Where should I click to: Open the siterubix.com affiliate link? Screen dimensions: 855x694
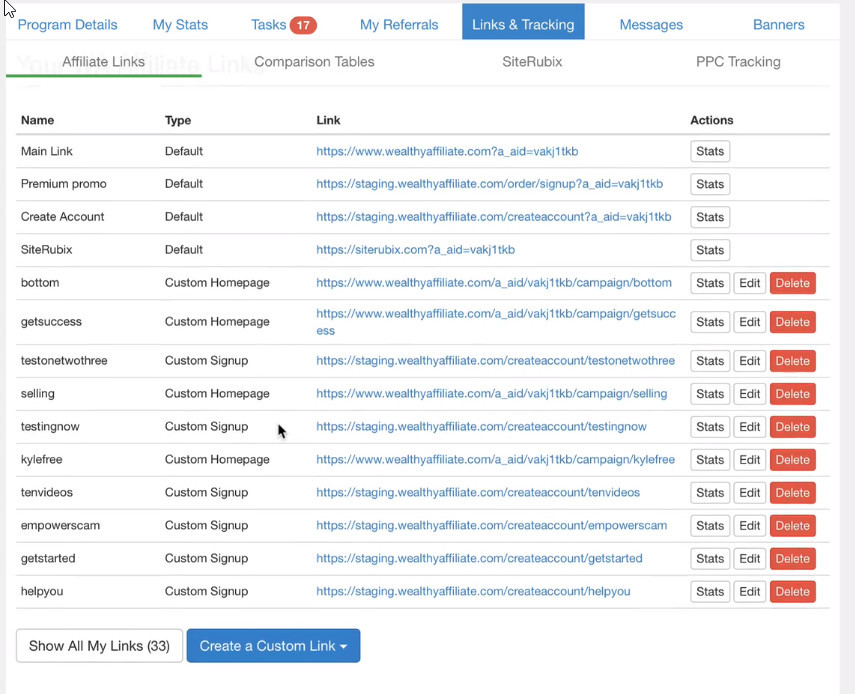416,249
